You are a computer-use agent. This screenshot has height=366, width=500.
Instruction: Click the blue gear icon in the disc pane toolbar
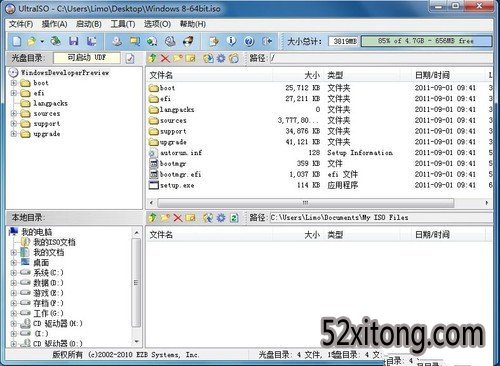coord(221,58)
